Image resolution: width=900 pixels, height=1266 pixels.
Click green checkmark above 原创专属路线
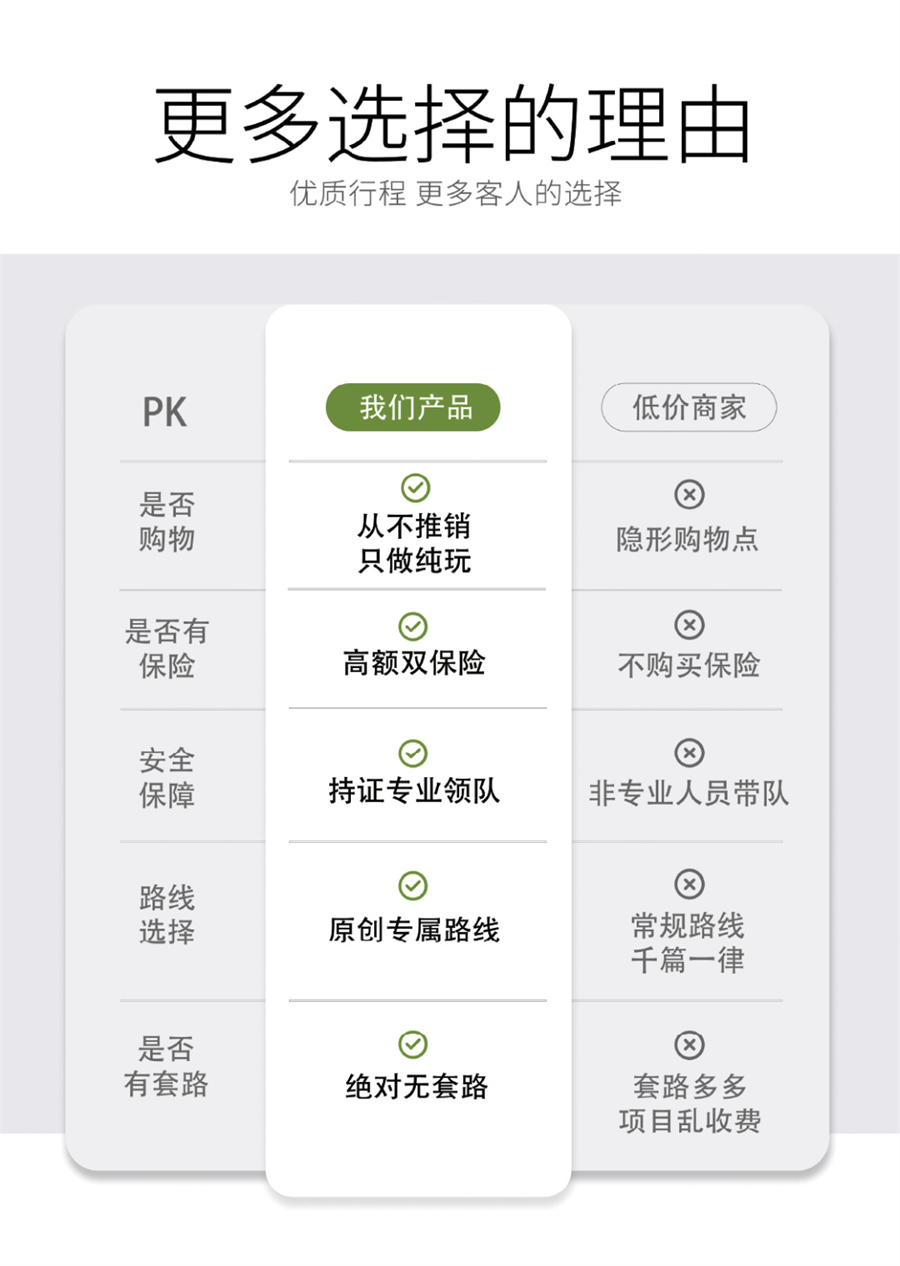click(x=413, y=885)
